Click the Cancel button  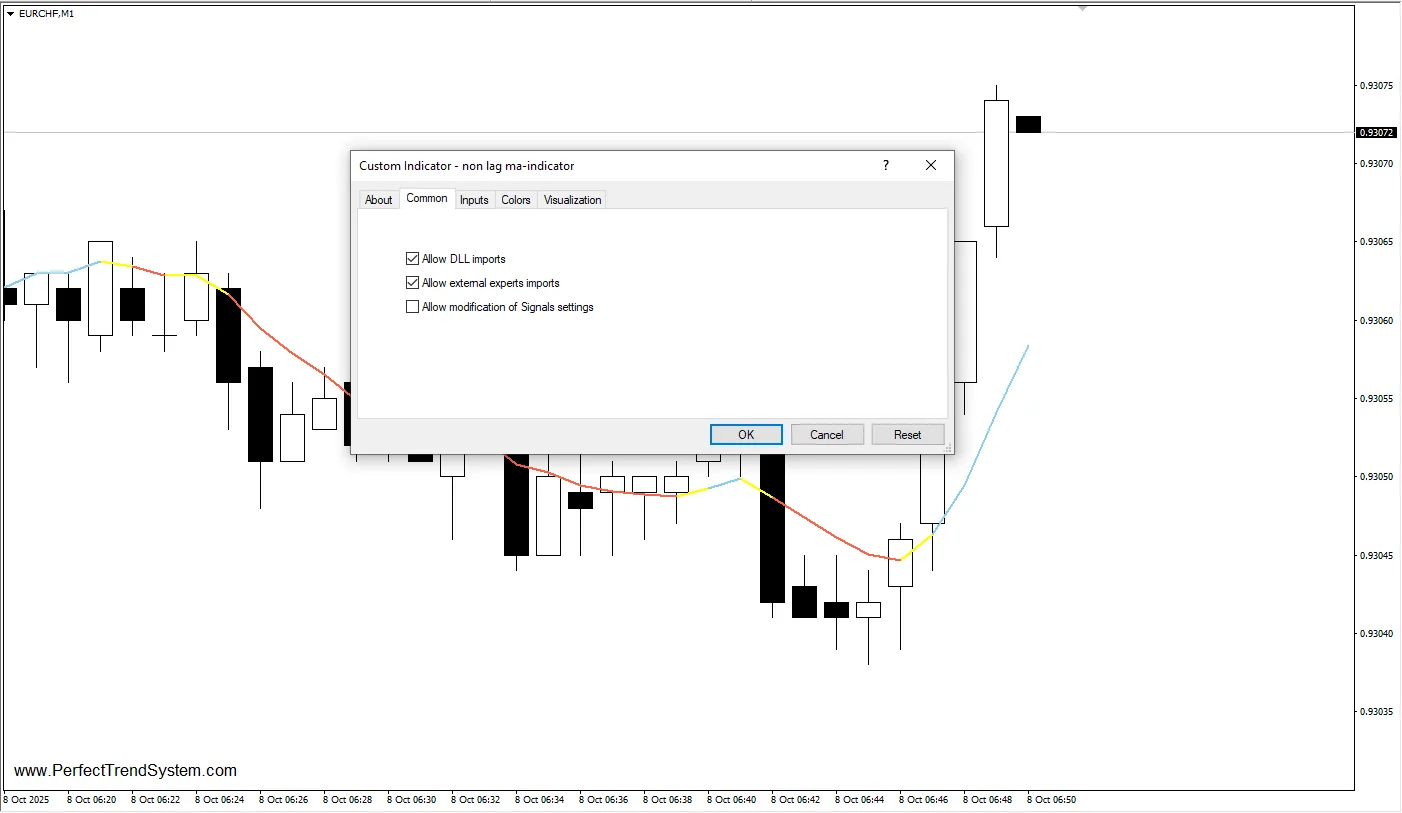tap(827, 434)
